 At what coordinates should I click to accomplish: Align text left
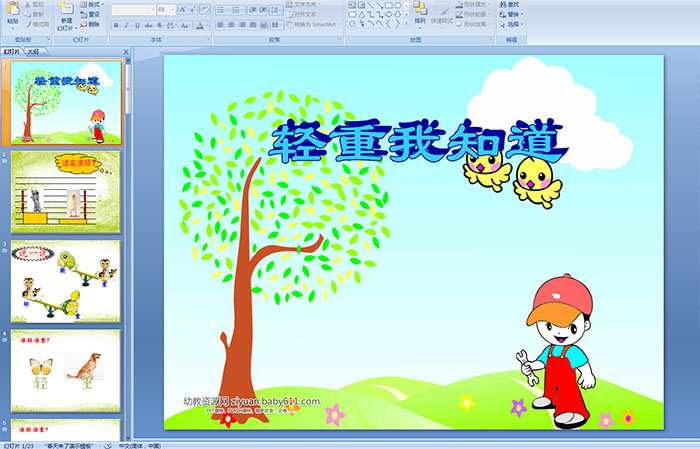click(x=221, y=25)
